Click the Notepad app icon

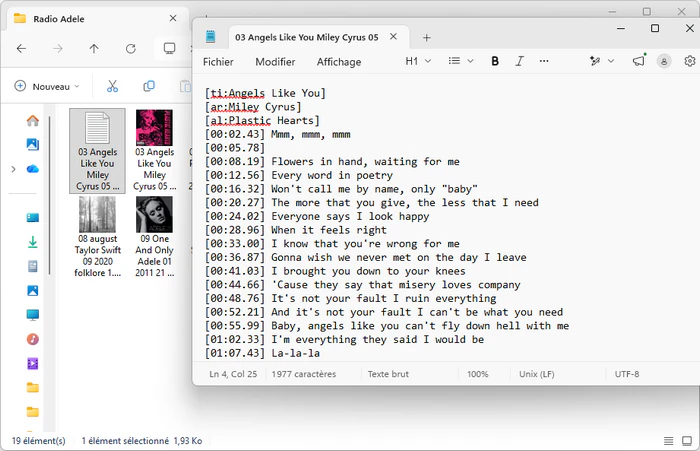pos(210,37)
